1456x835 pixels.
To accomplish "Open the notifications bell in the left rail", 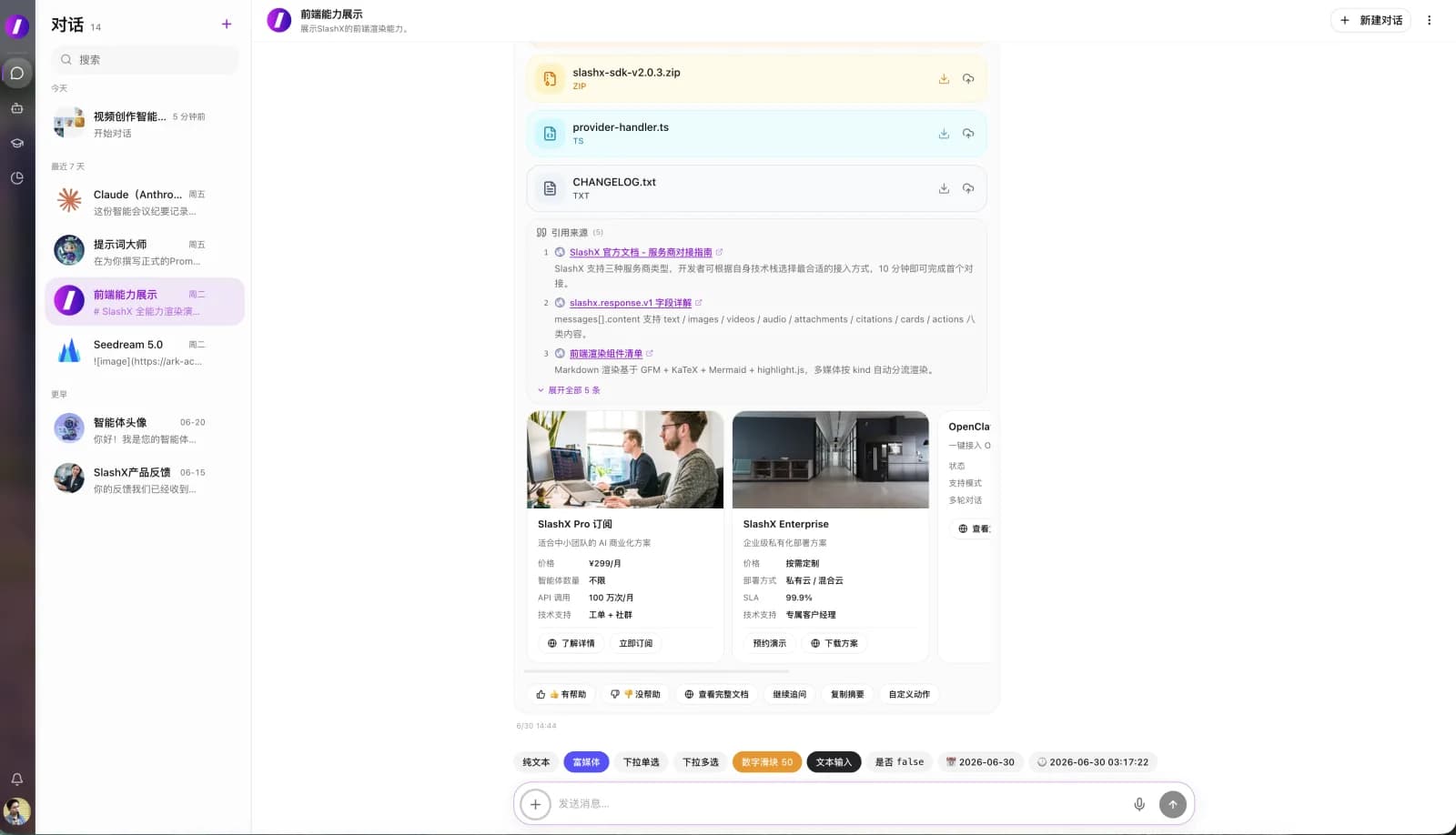I will 17,780.
